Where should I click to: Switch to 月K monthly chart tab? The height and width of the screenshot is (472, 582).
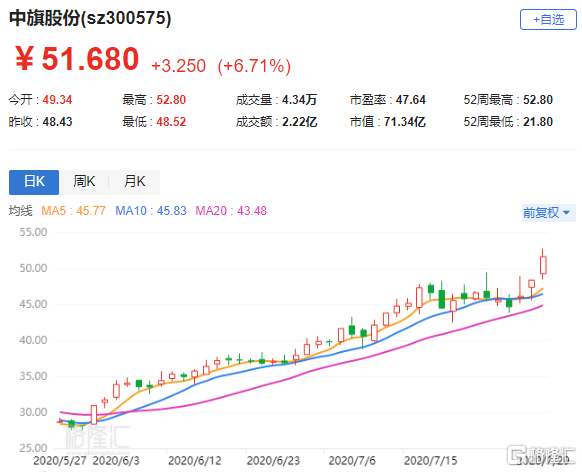tap(135, 182)
